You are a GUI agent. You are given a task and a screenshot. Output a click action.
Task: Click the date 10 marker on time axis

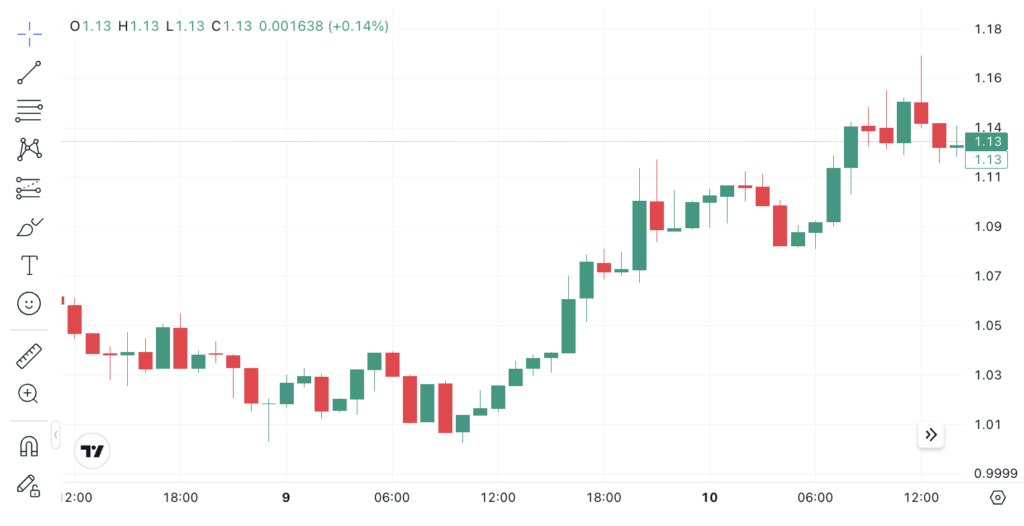point(710,497)
